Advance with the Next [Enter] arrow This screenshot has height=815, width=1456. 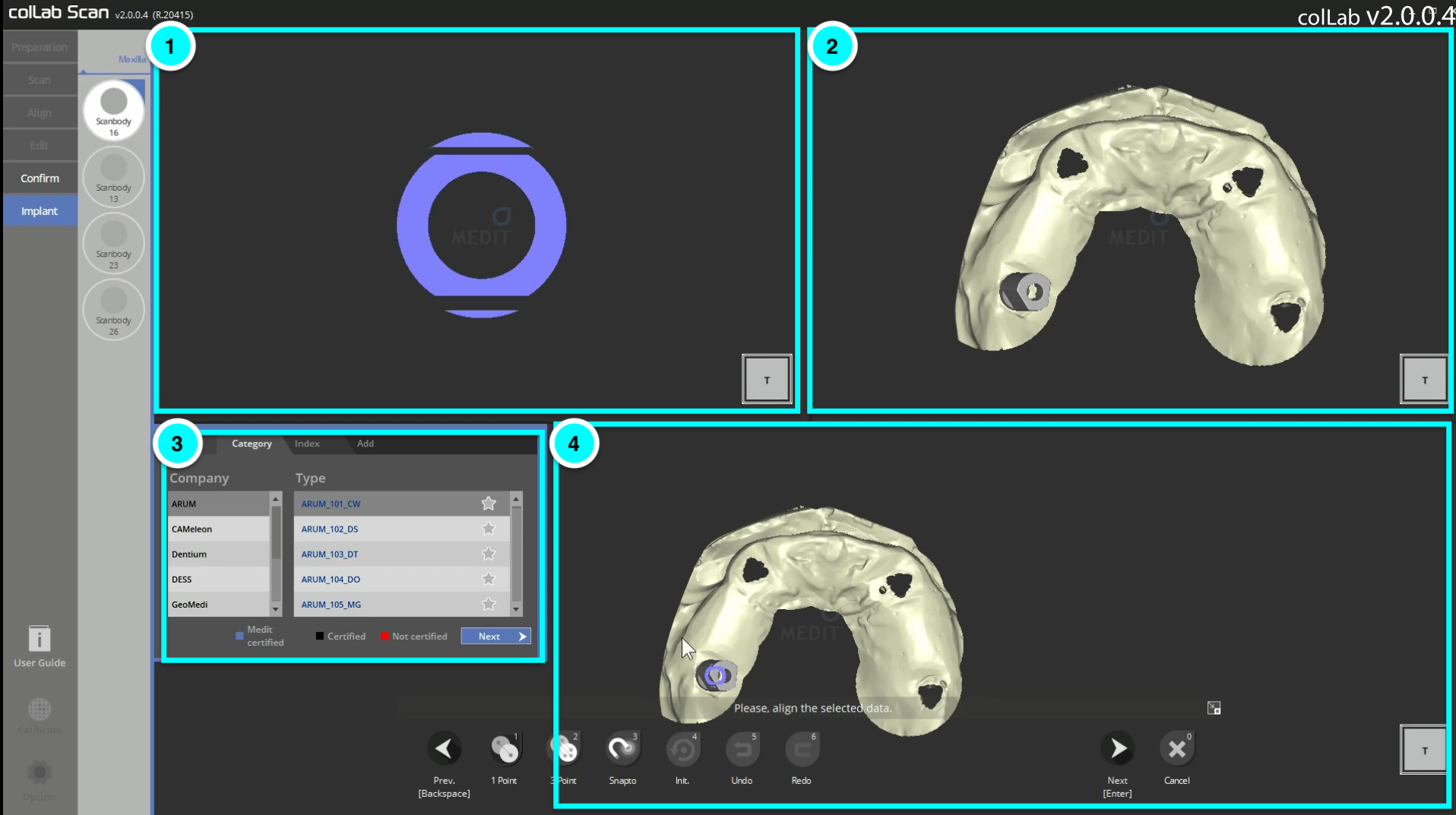click(x=1118, y=749)
